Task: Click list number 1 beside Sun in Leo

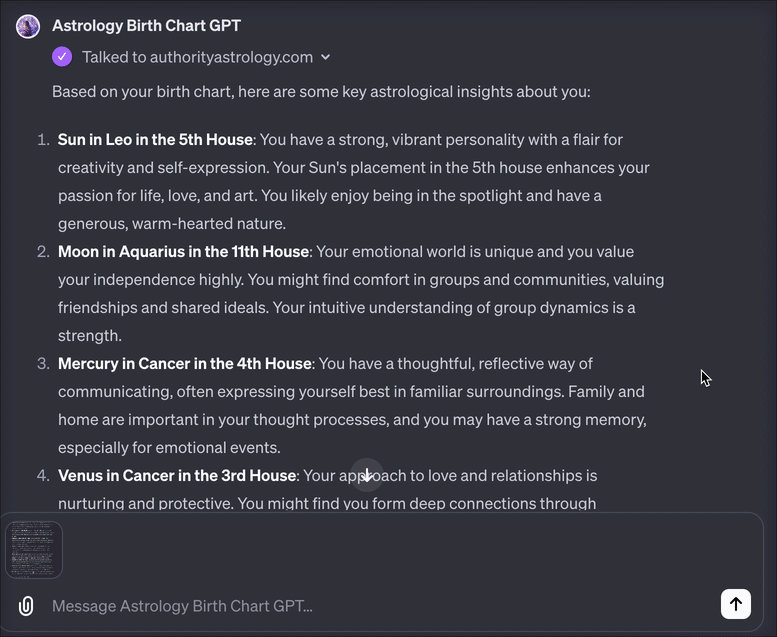Action: [x=44, y=140]
